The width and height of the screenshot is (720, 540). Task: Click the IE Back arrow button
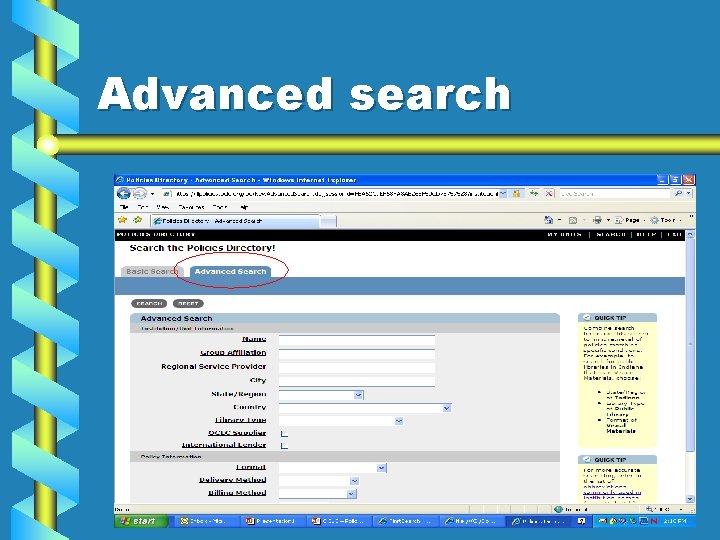[x=123, y=193]
